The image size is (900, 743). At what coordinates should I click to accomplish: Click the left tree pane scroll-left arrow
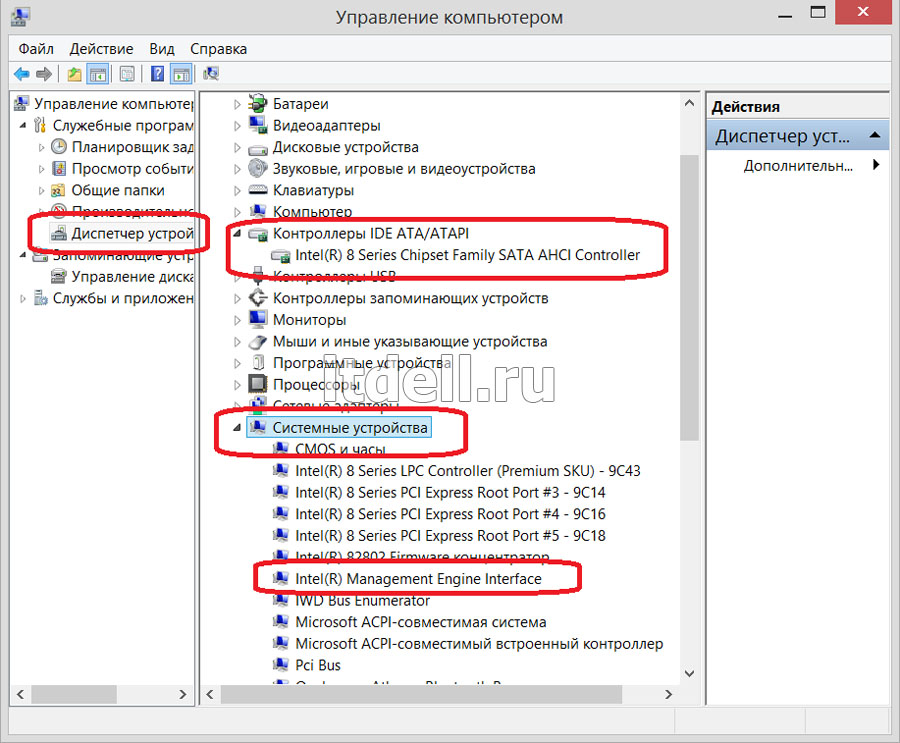click(x=21, y=694)
